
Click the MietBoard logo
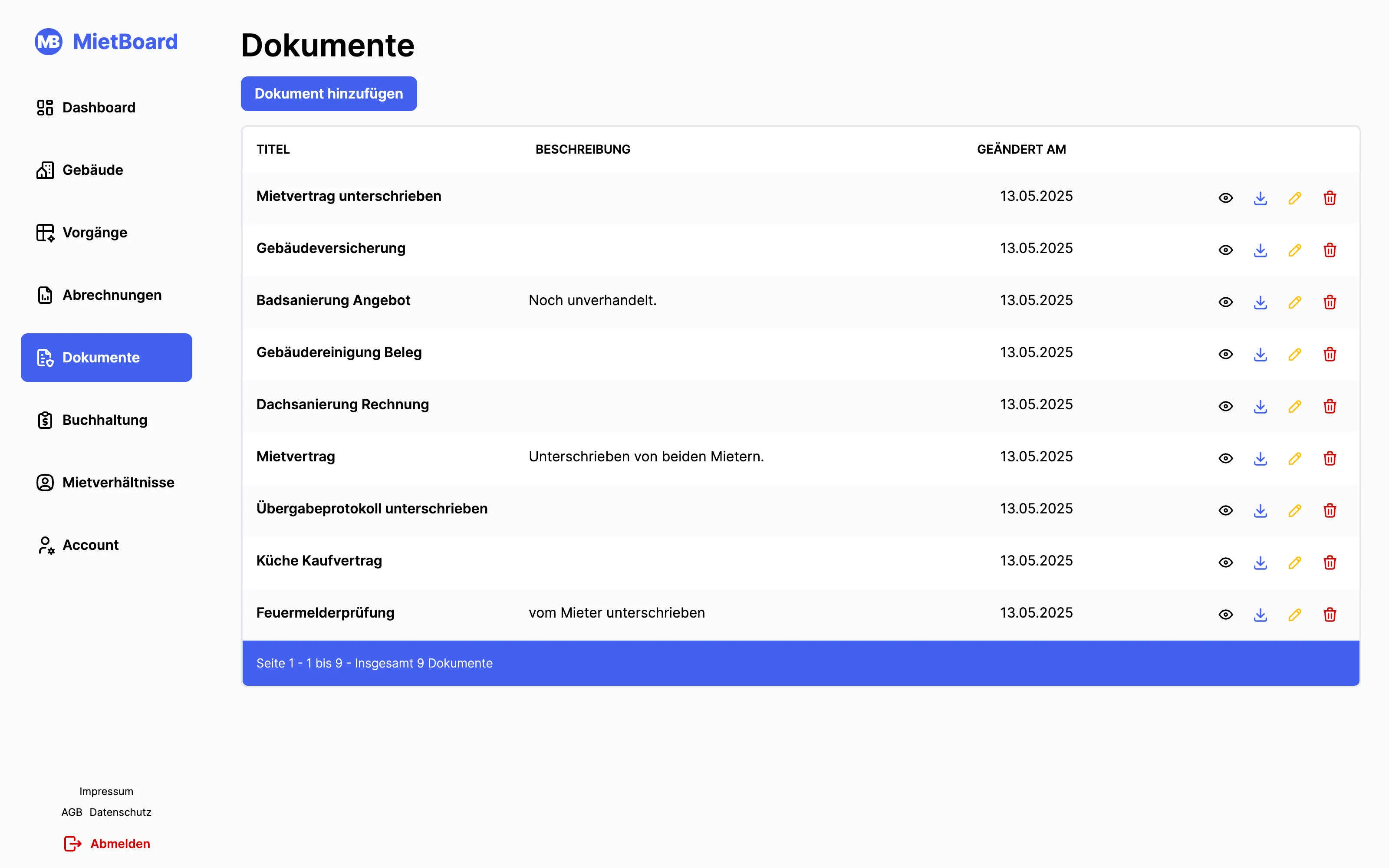(106, 42)
